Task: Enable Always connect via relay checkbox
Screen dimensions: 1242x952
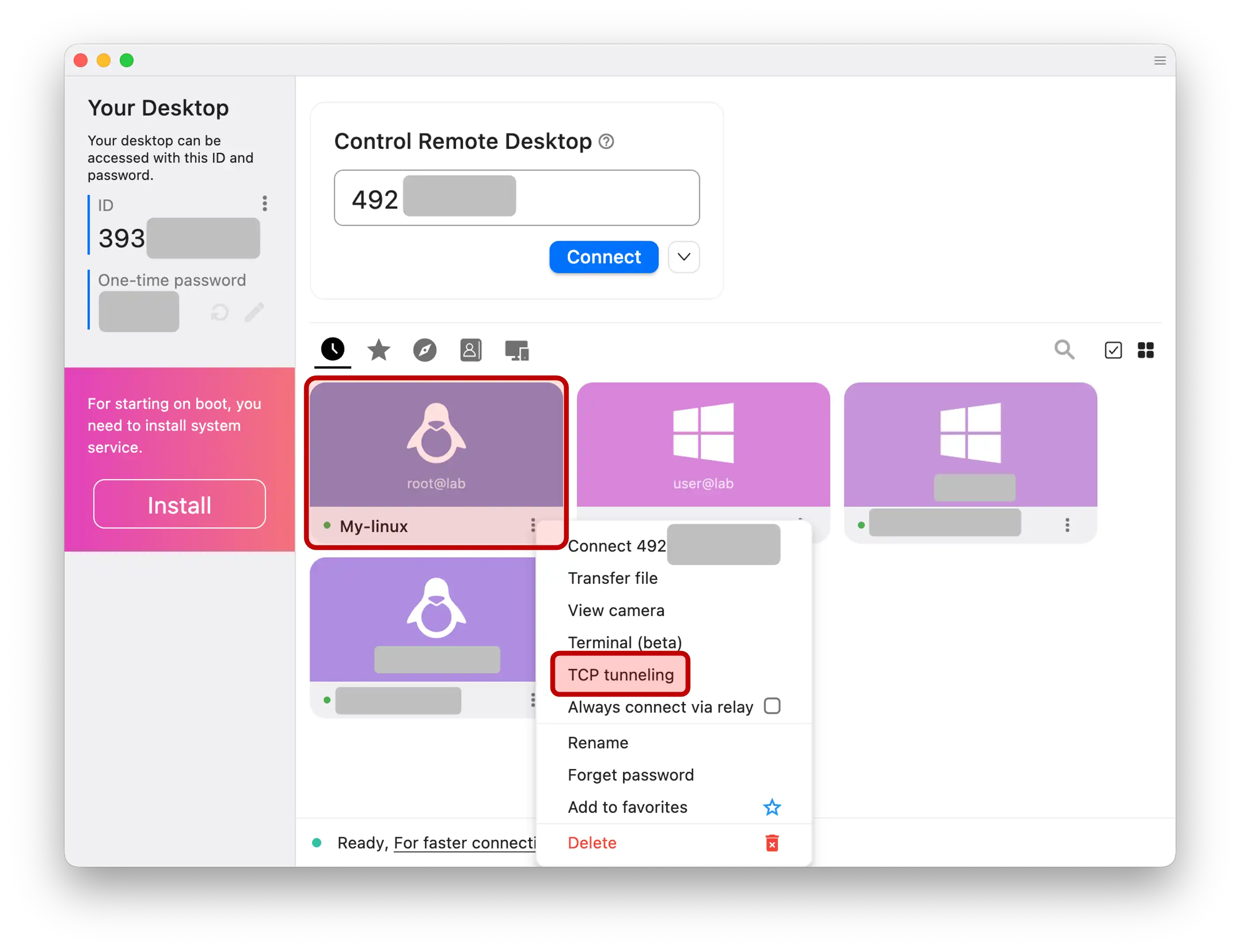Action: click(772, 706)
